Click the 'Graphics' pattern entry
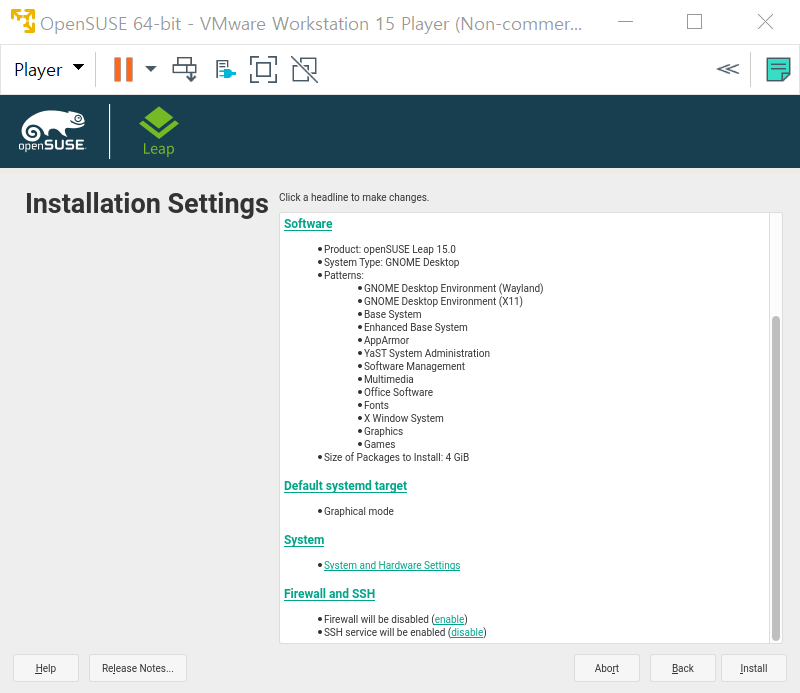Viewport: 800px width, 693px height. (383, 431)
